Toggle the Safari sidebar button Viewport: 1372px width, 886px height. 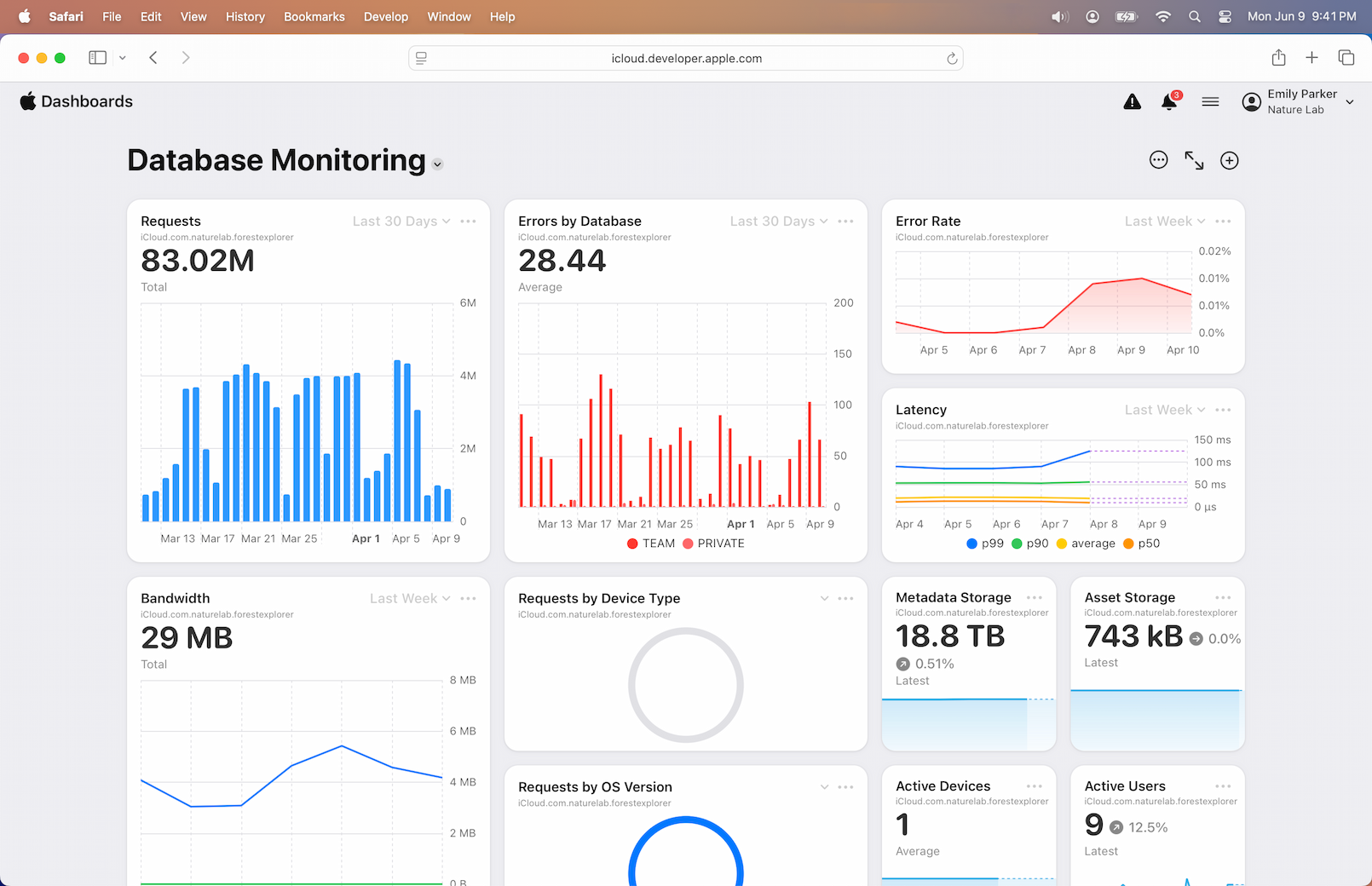98,58
